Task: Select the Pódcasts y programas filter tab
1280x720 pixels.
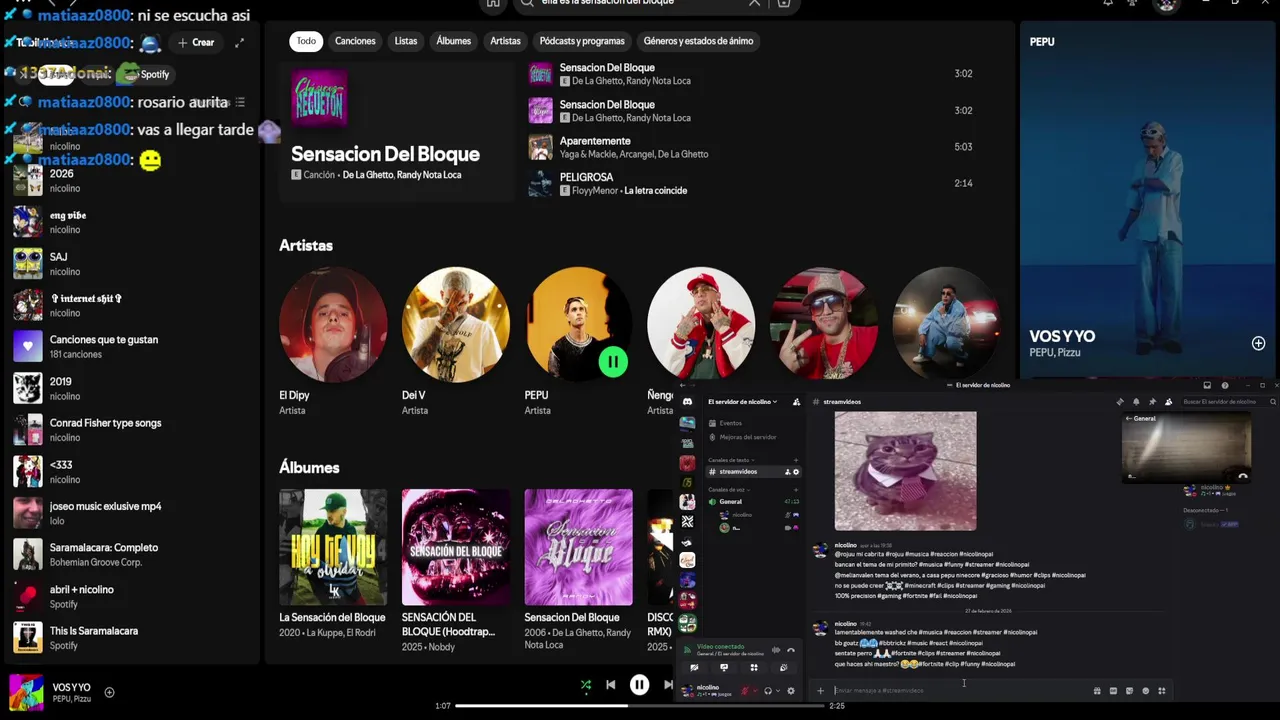Action: click(582, 41)
